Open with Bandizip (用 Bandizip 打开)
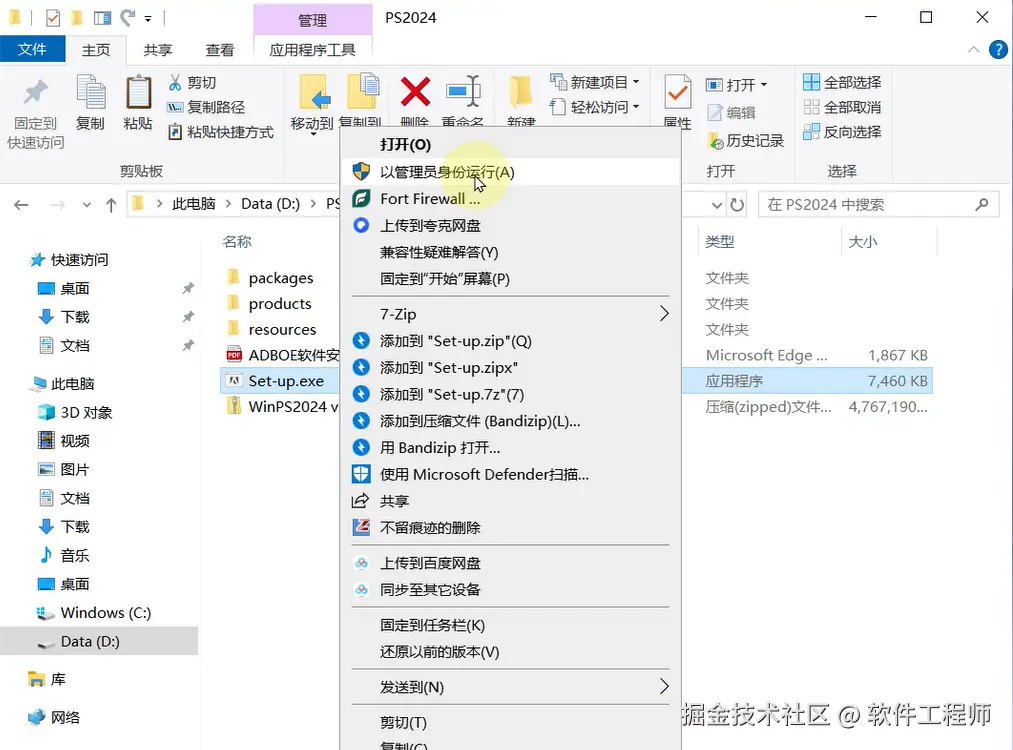This screenshot has width=1013, height=750. [510, 447]
